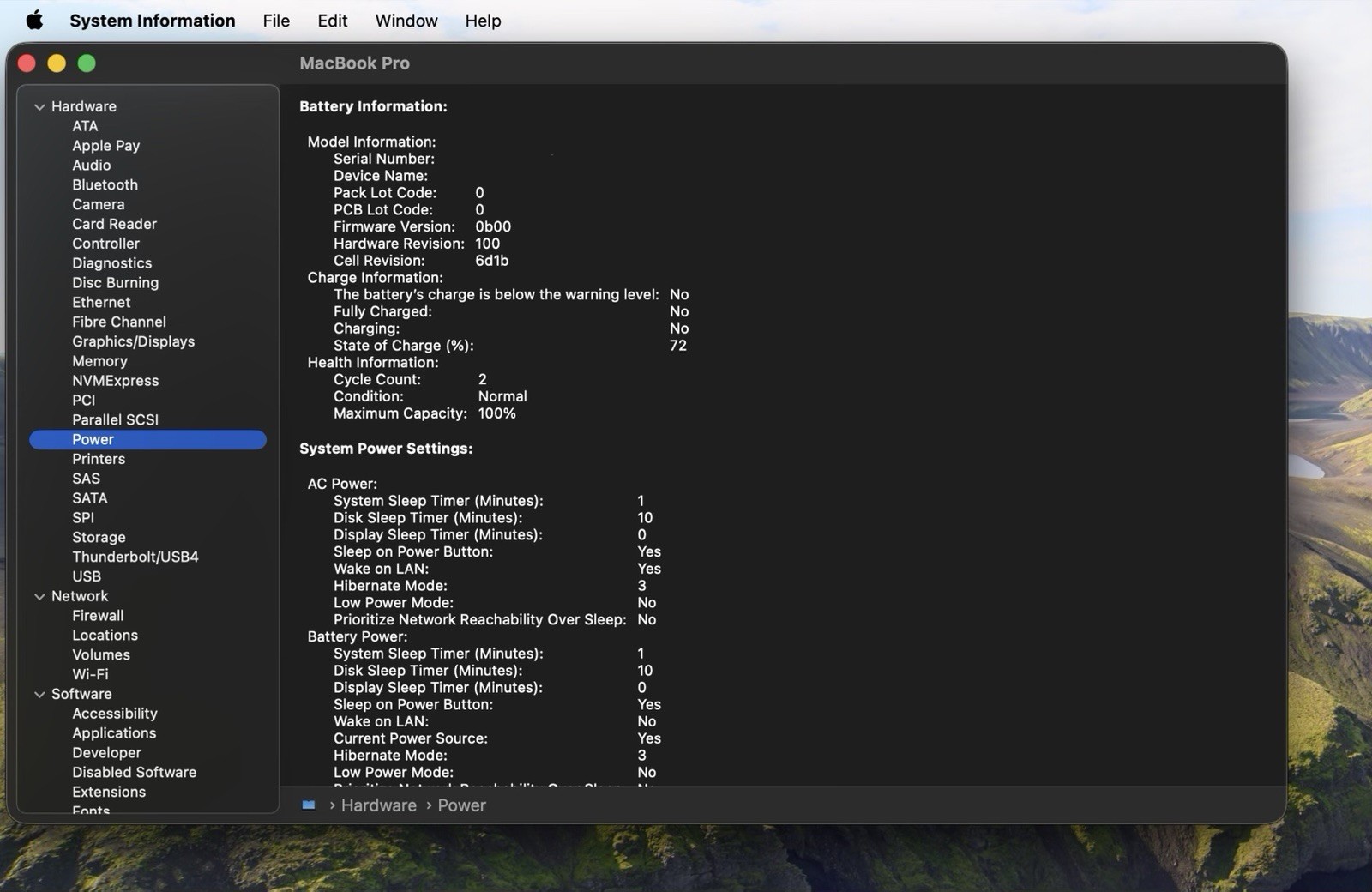
Task: Click the Maximum Capacity 100% value
Action: (497, 413)
